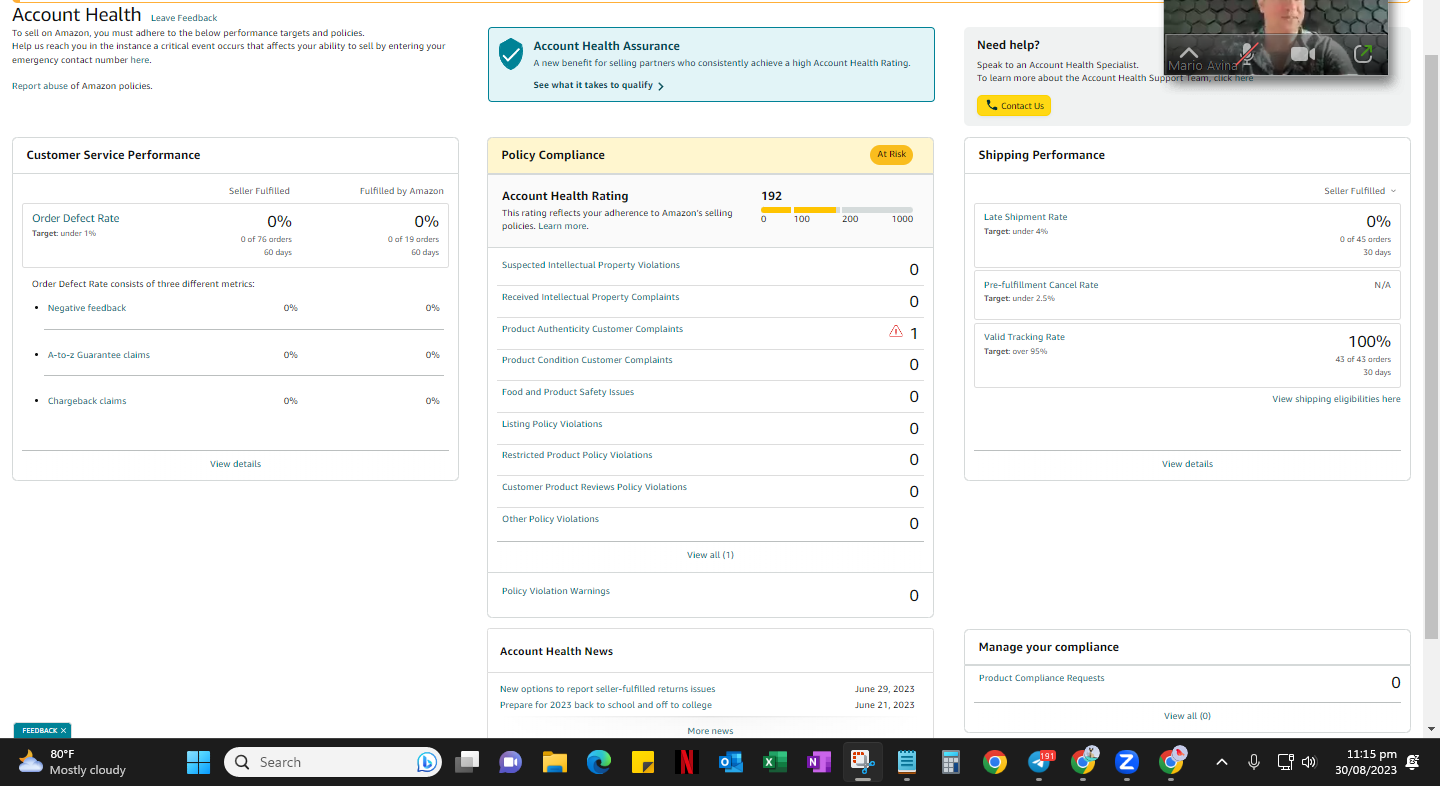The height and width of the screenshot is (786, 1440).
Task: Open the Teams Chat taskbar icon
Action: click(x=510, y=762)
